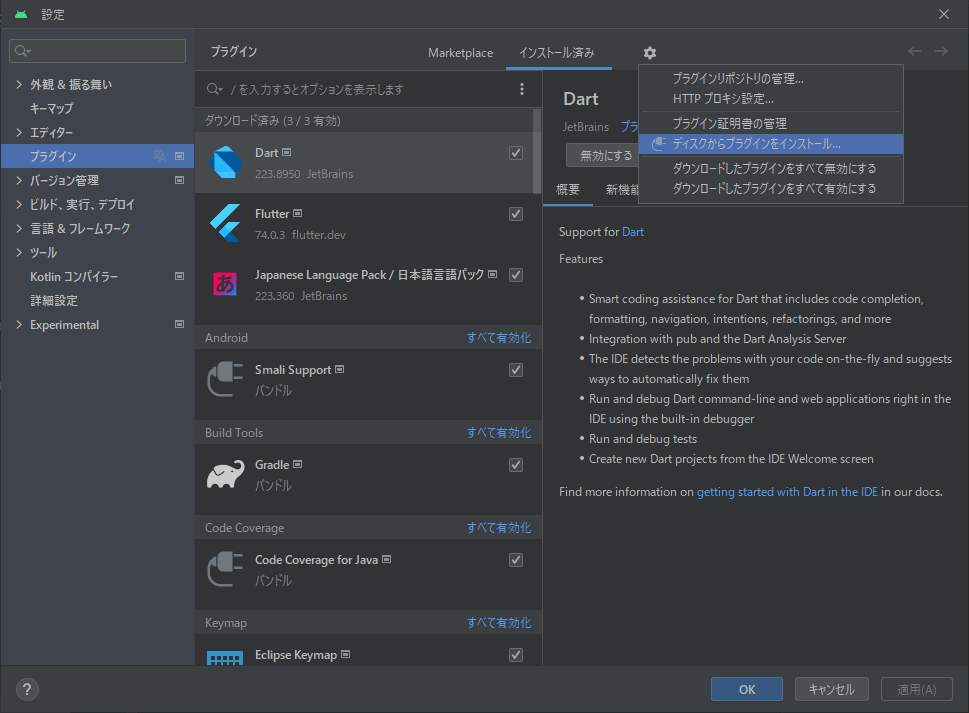
Task: Click すべて有効化 link for Android group
Action: [x=499, y=338]
